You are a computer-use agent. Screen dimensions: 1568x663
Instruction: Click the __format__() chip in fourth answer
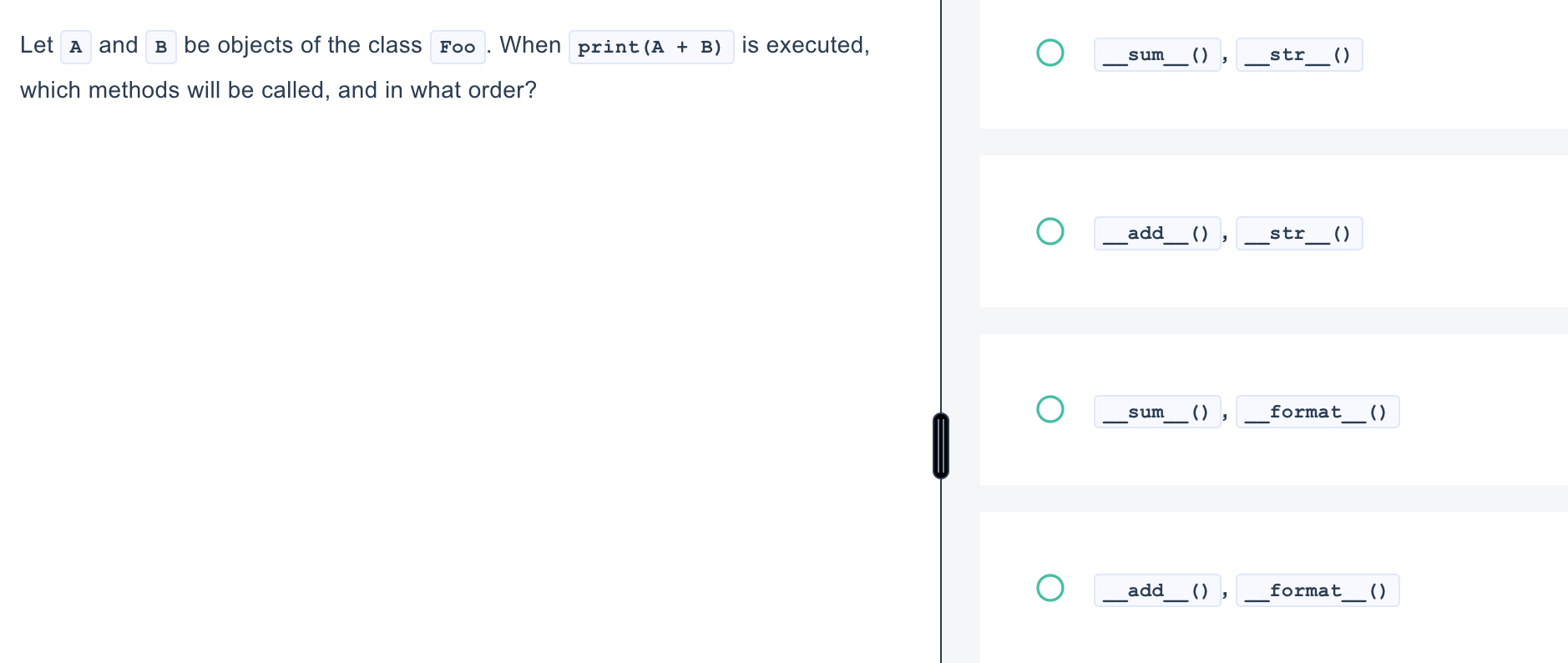(1318, 590)
